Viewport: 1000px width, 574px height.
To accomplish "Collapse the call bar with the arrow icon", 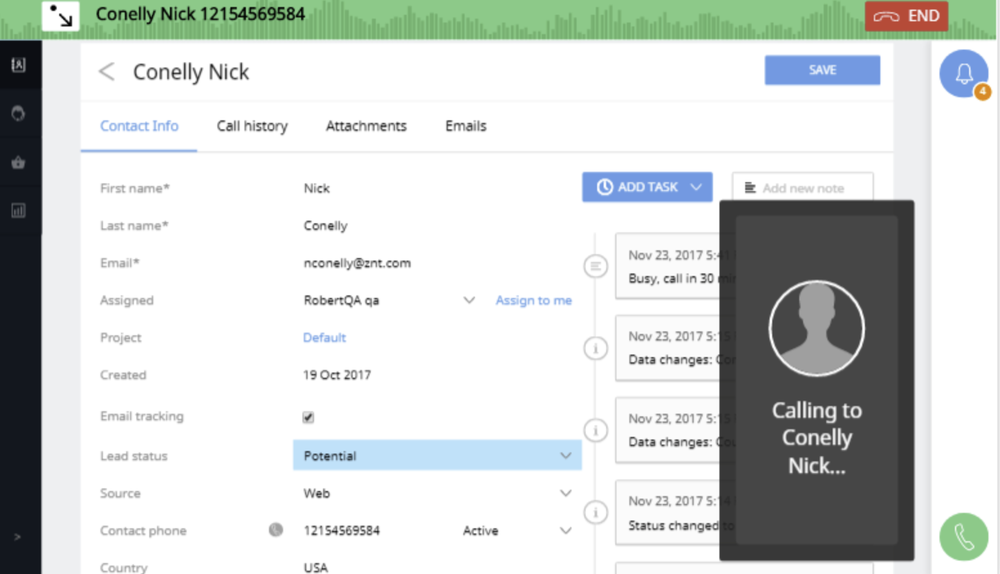I will pyautogui.click(x=61, y=16).
